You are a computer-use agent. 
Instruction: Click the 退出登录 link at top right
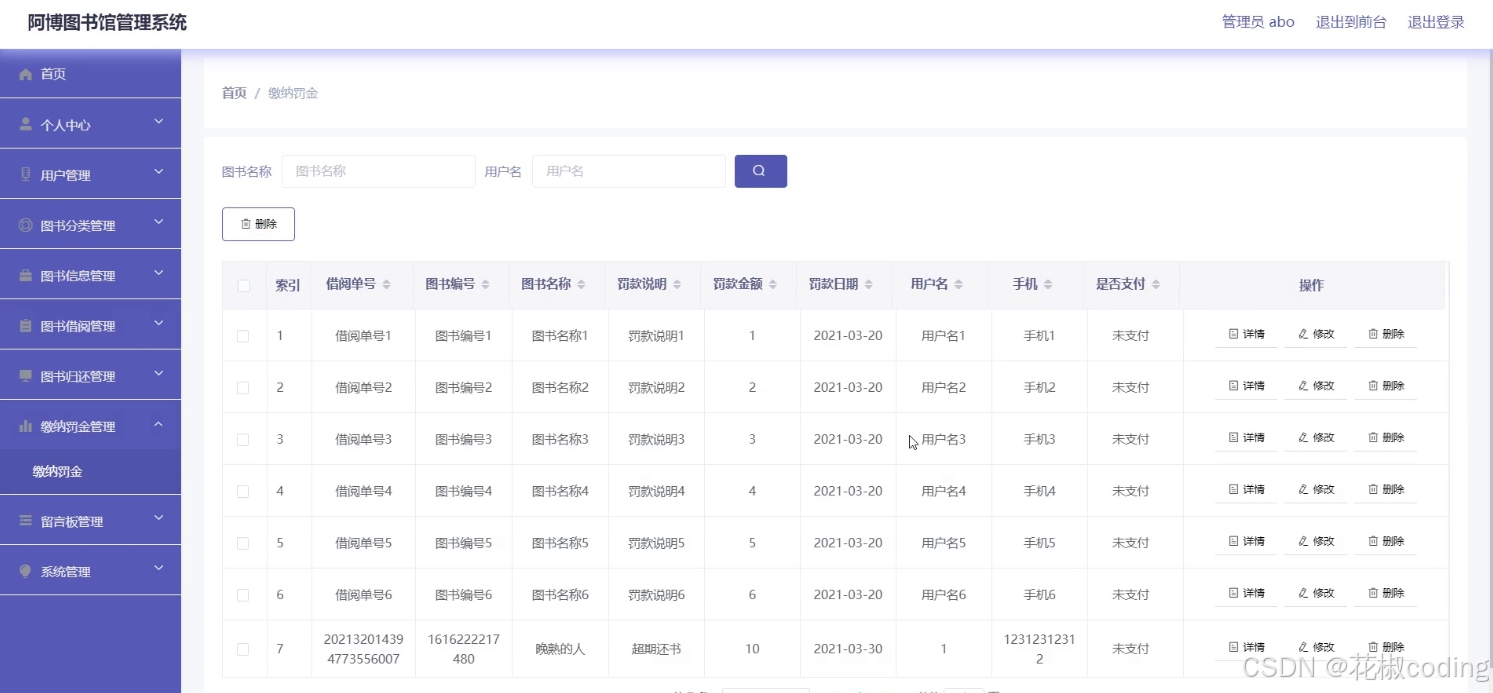point(1435,21)
